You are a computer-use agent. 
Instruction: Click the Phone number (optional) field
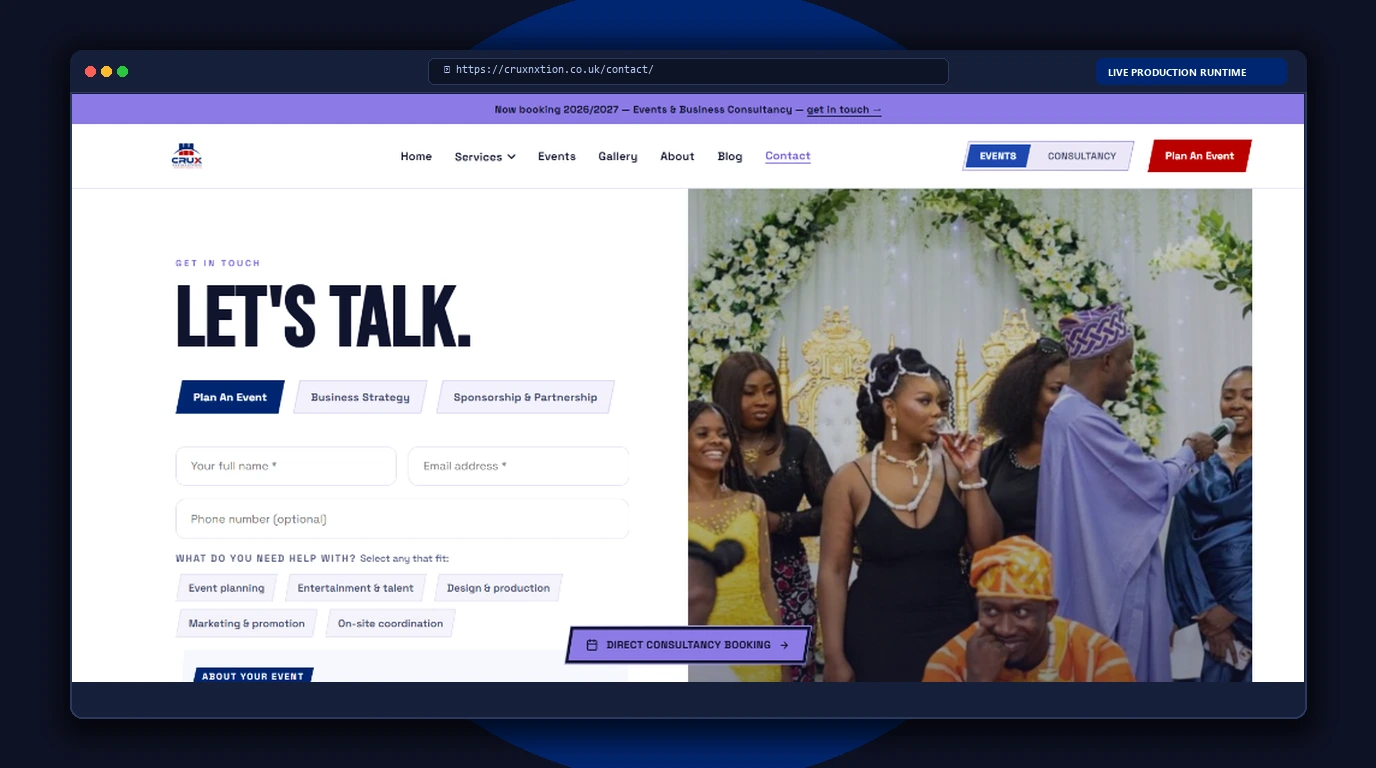coord(402,519)
